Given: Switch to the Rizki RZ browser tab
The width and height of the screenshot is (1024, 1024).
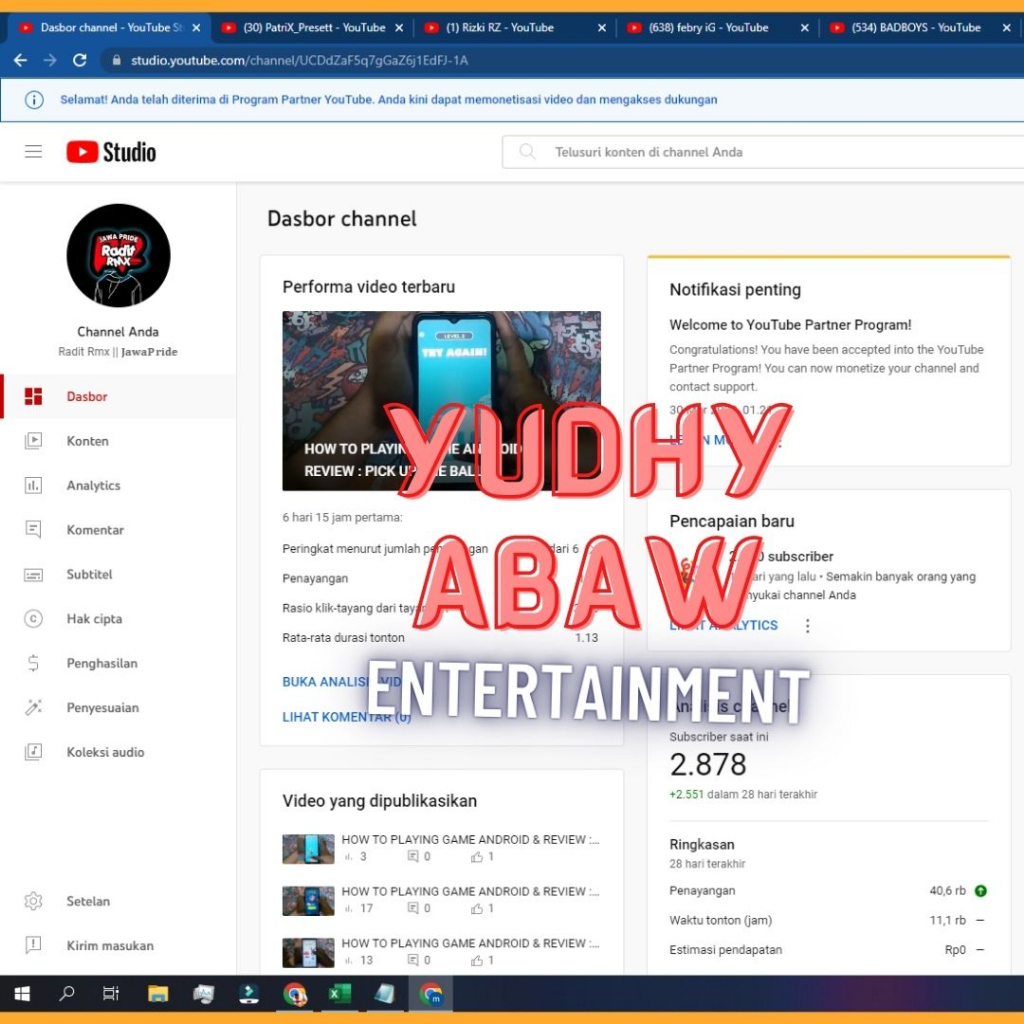Looking at the screenshot, I should pos(500,27).
